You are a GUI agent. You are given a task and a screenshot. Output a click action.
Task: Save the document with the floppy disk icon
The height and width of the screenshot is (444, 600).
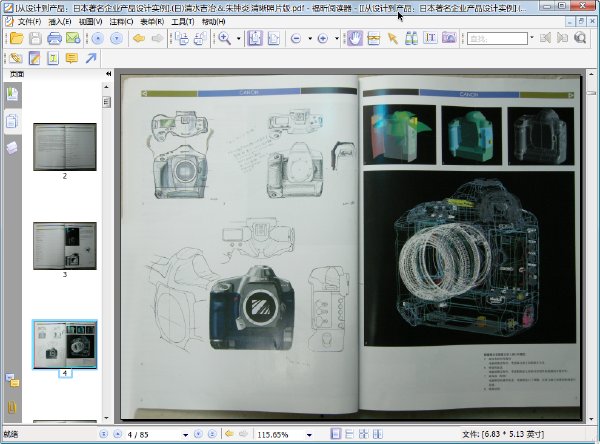click(x=35, y=38)
